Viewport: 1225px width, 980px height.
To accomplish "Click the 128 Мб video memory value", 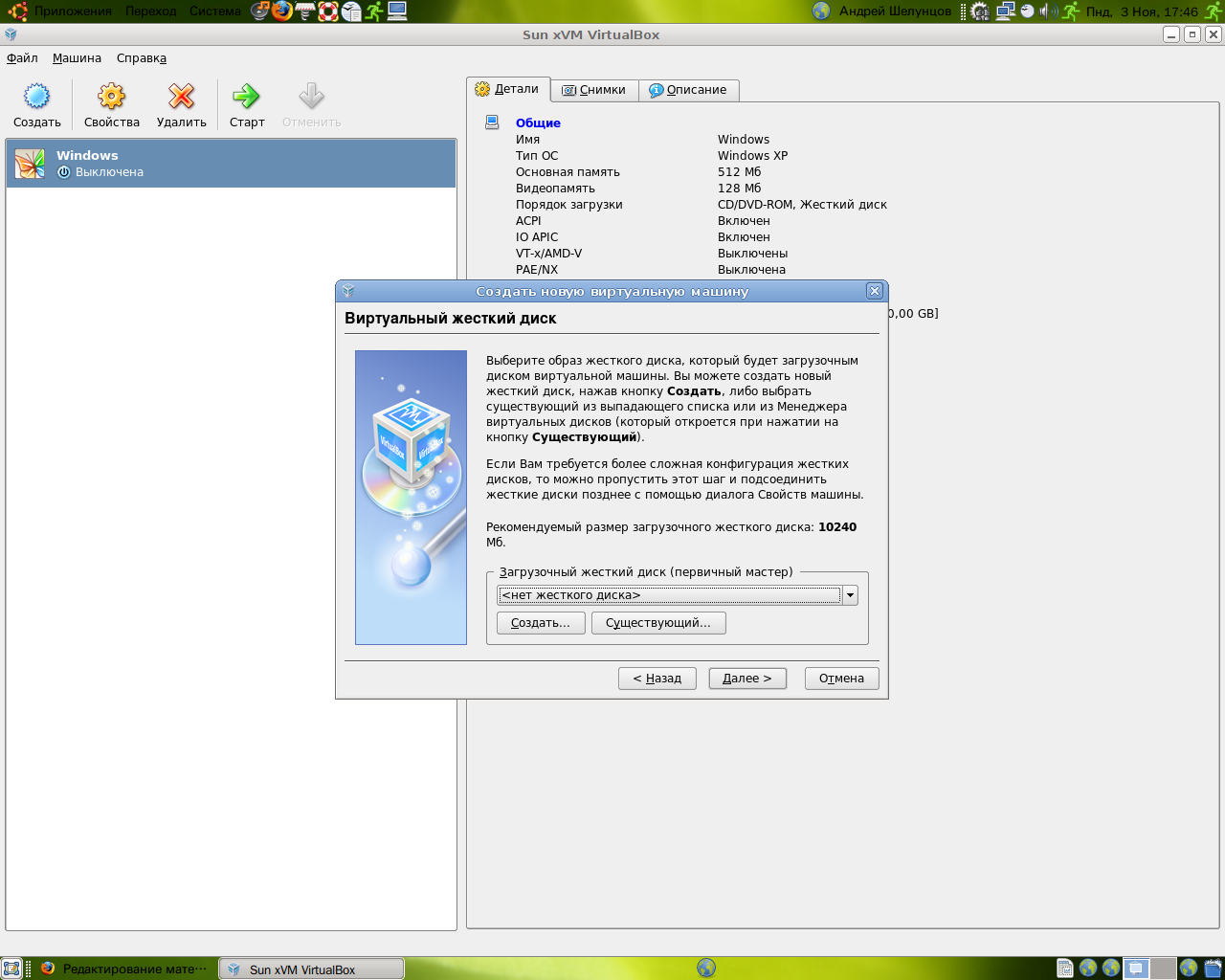I will 739,189.
